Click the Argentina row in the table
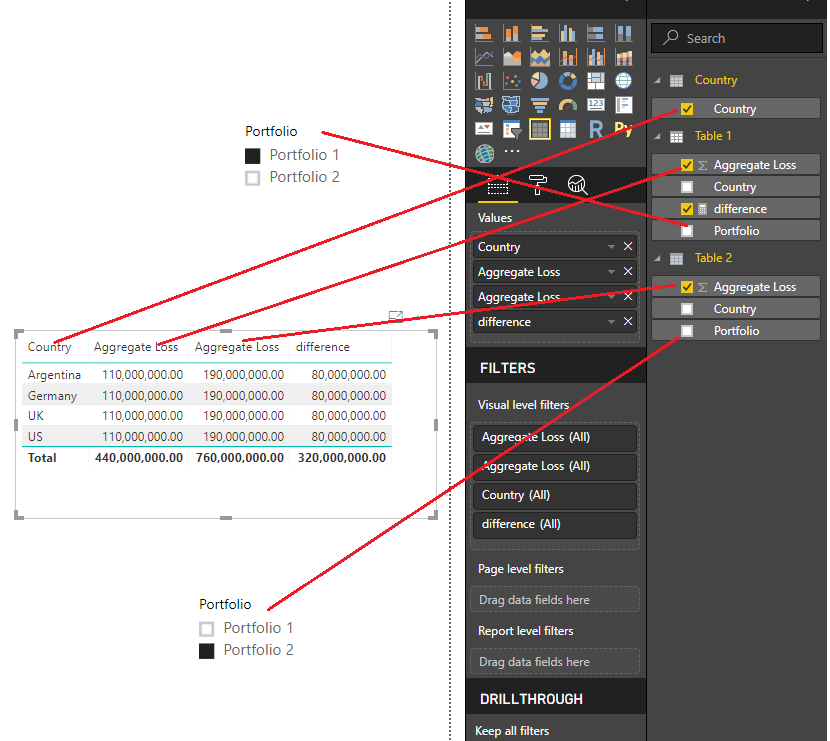Screen dimensions: 830x741 (x=206, y=375)
